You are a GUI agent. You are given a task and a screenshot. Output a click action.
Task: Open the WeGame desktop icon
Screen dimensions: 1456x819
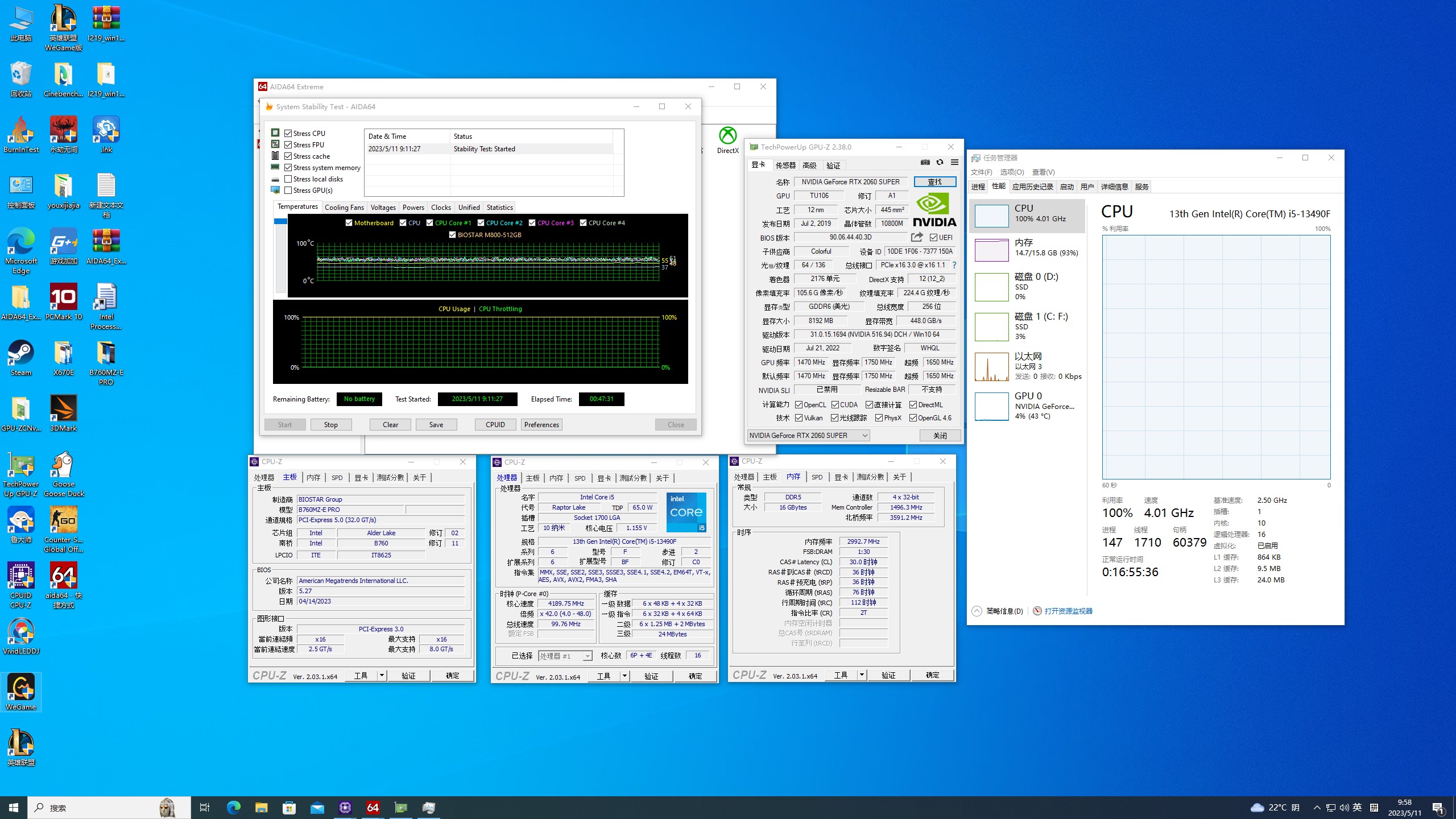coord(21,692)
